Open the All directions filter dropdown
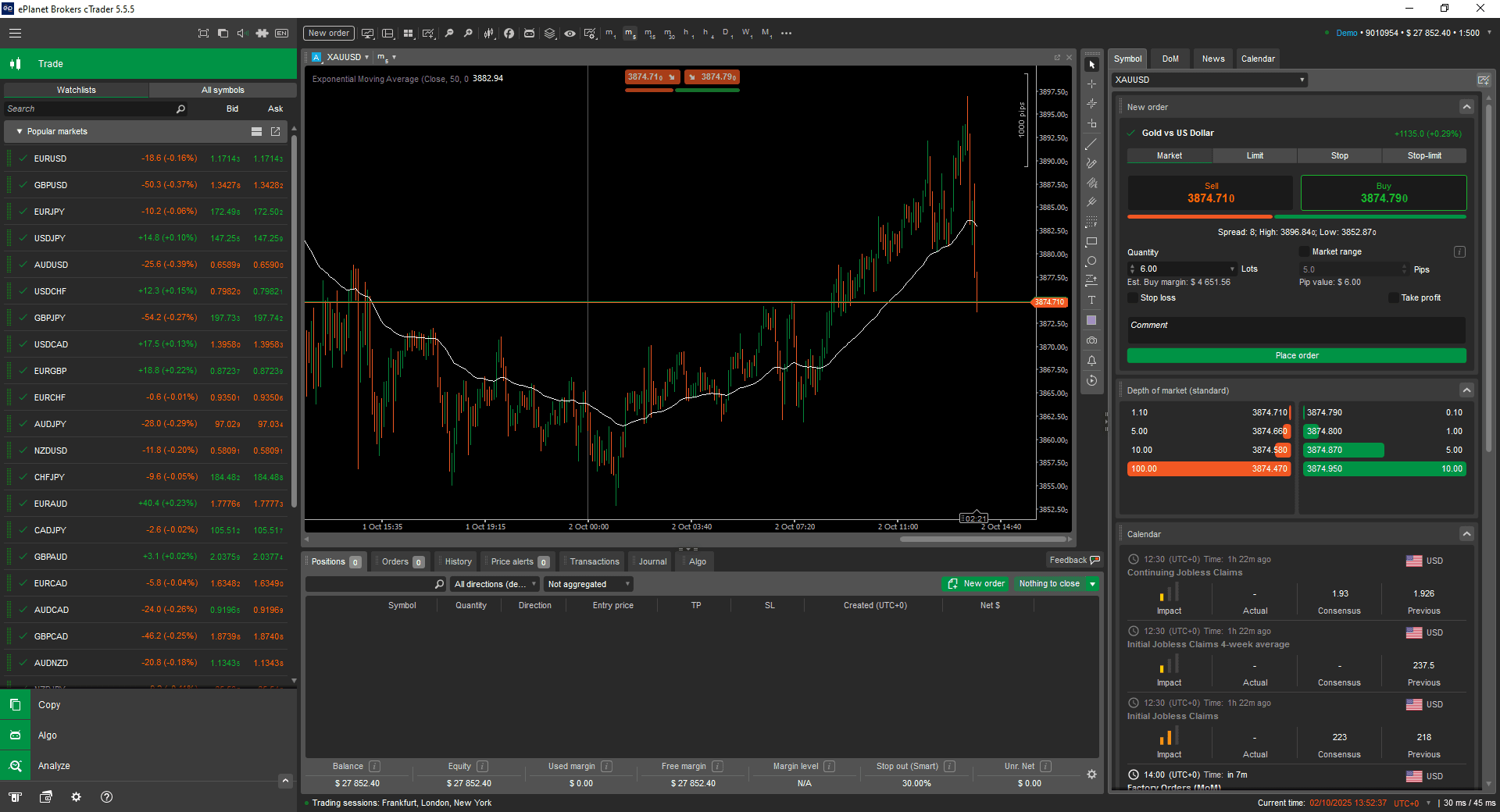The image size is (1500, 812). (495, 584)
